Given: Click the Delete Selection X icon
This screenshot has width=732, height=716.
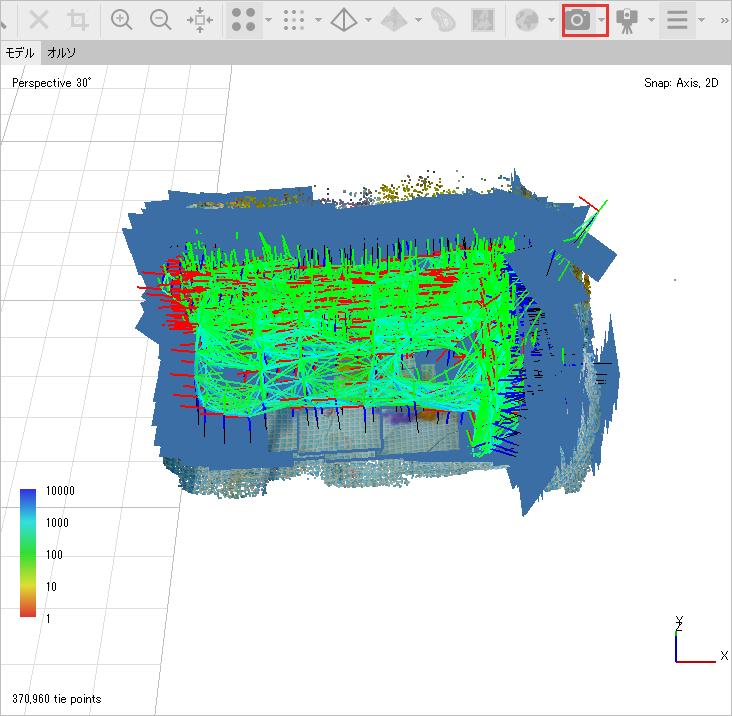Looking at the screenshot, I should pos(39,20).
